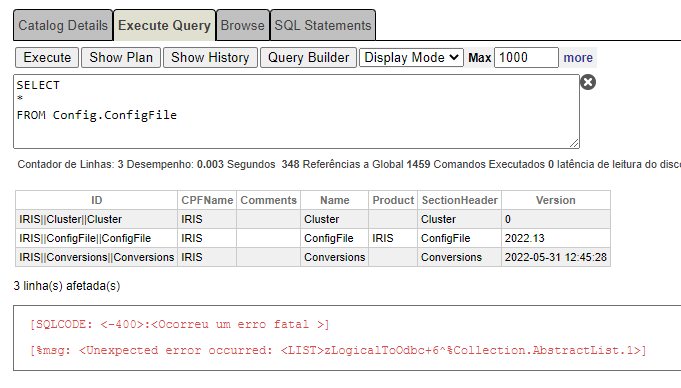Click the Version column header
Image resolution: width=681 pixels, height=388 pixels.
tap(555, 200)
